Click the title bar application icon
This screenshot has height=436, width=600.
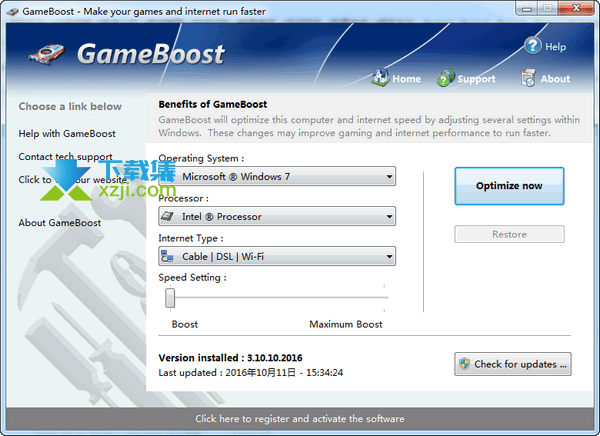[13, 11]
